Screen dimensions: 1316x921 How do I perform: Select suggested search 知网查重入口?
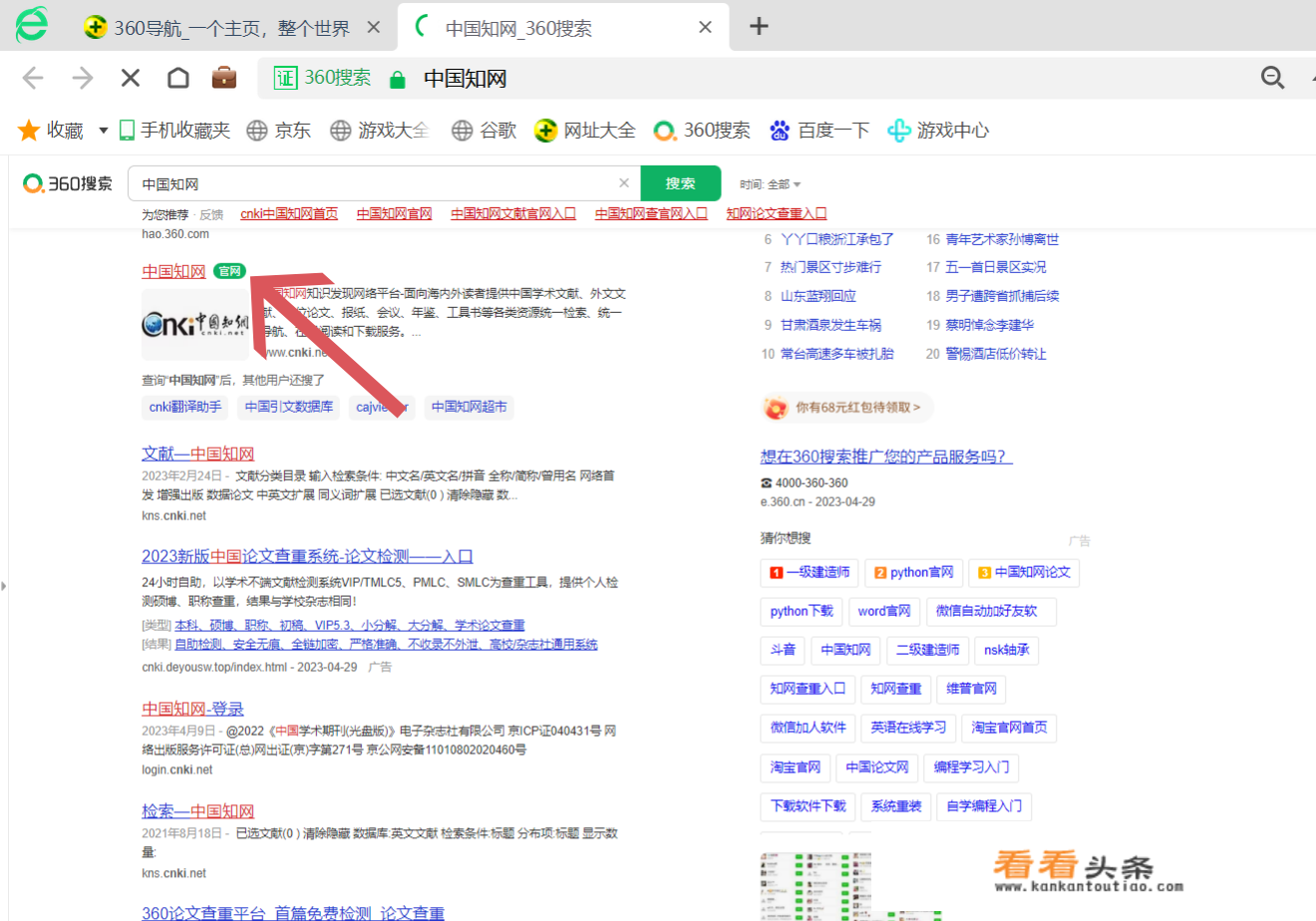pyautogui.click(x=808, y=689)
